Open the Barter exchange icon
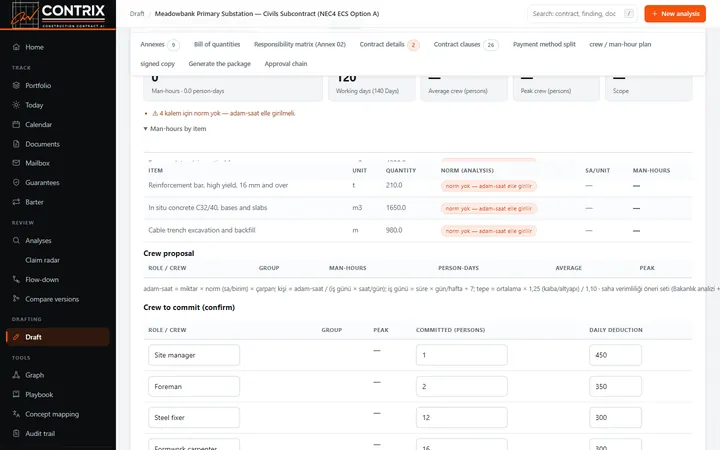The image size is (720, 450). coord(16,202)
